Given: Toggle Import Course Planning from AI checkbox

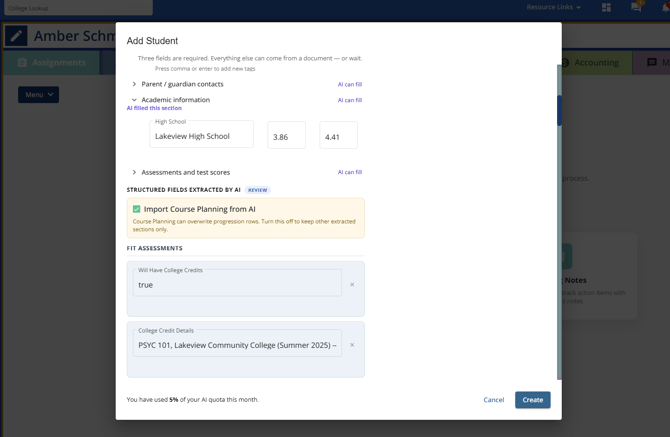Looking at the screenshot, I should coord(136,209).
